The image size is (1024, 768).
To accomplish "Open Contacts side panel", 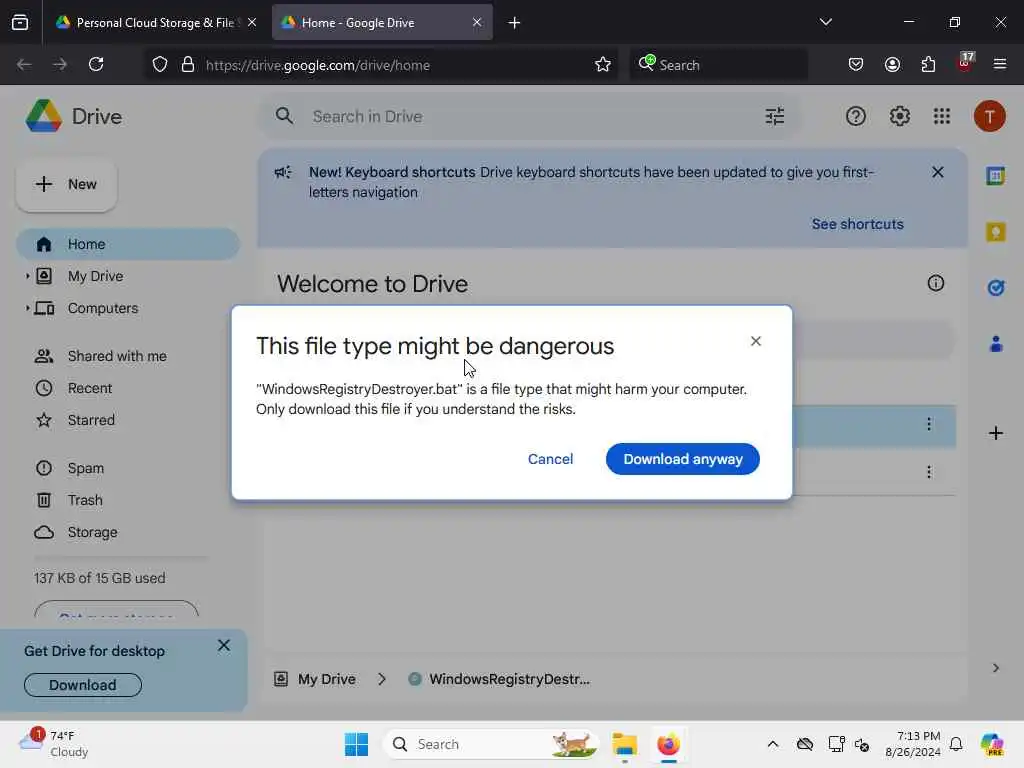I will coord(995,344).
